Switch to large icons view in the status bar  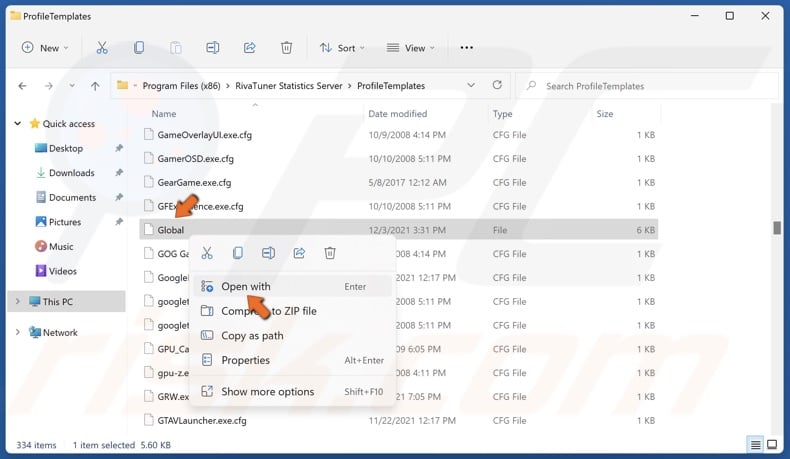coord(772,445)
